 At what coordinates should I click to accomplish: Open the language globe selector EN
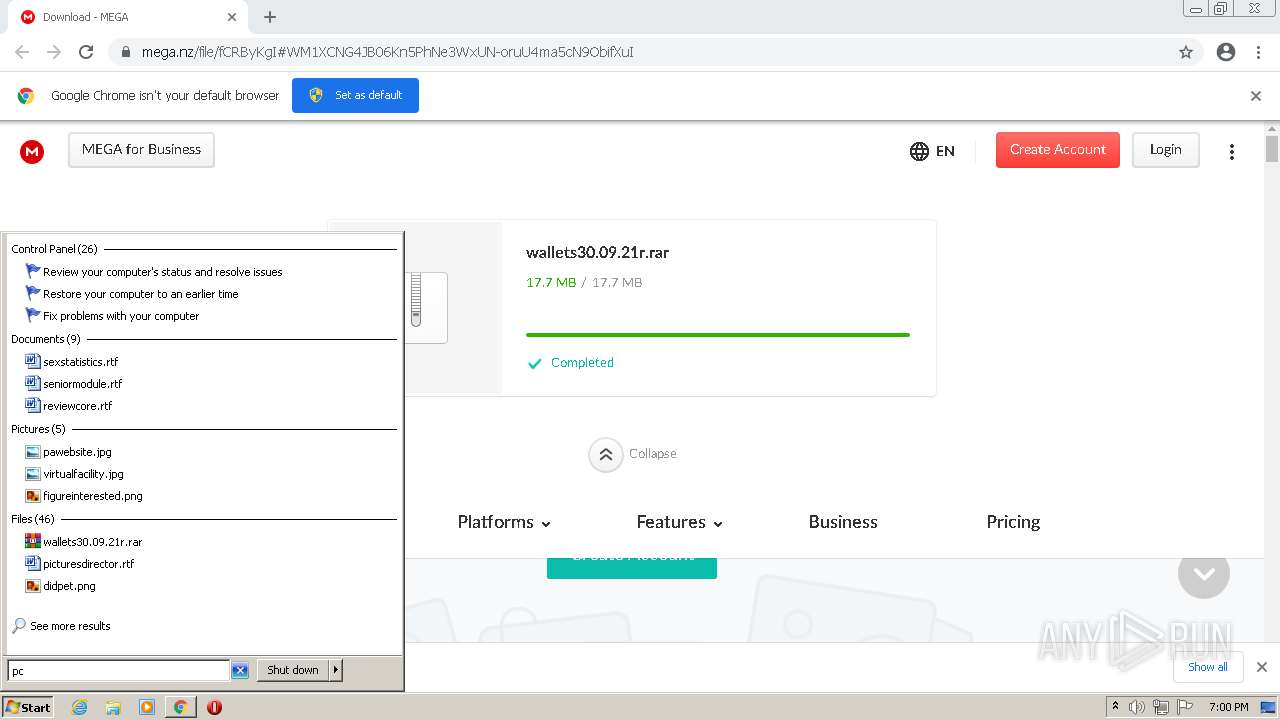click(x=932, y=151)
